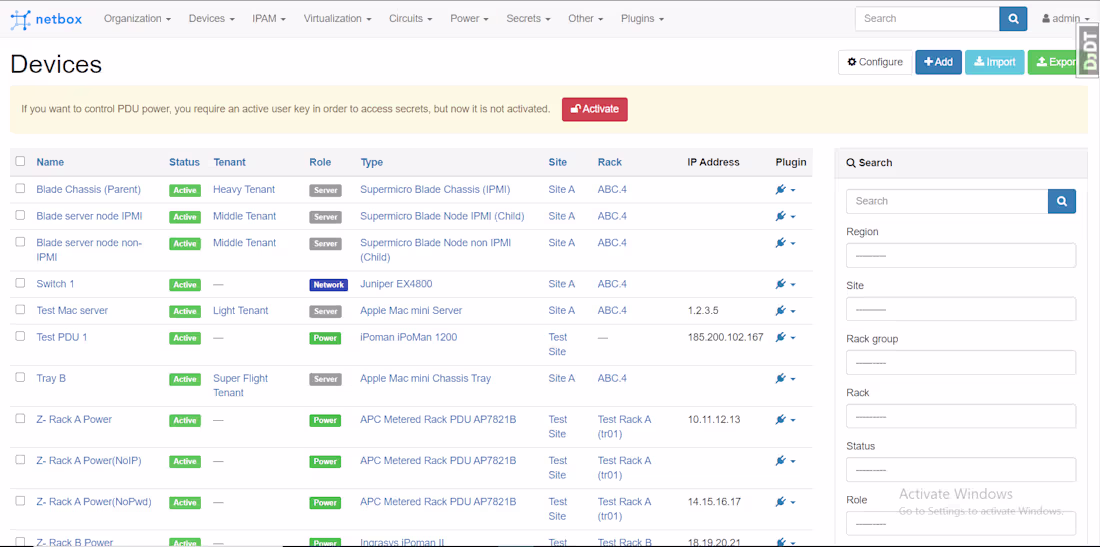This screenshot has width=1100, height=547.
Task: Open plug icon for Z- Rack A Power(NoPwd)
Action: (x=785, y=503)
